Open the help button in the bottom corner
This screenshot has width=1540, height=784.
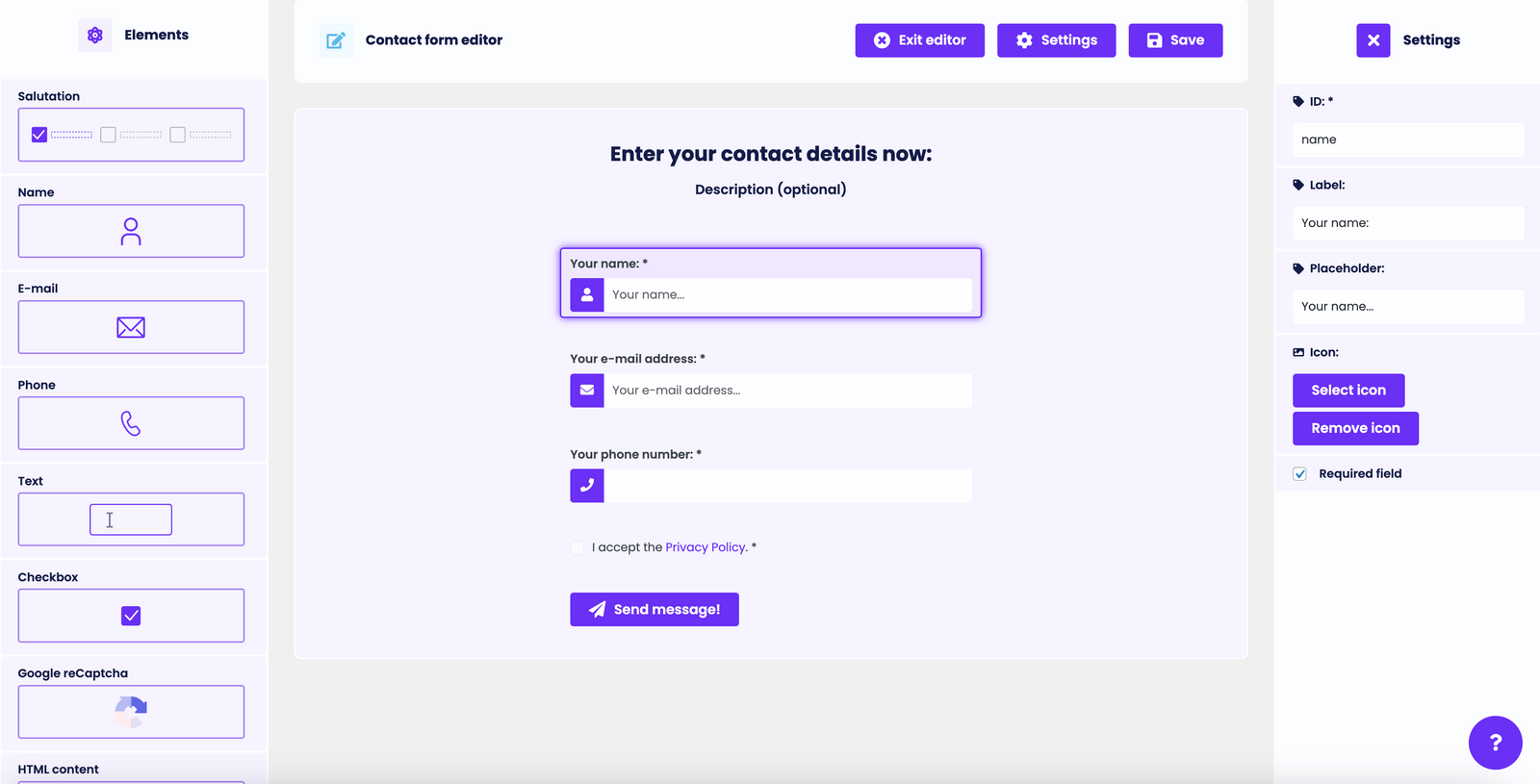pos(1495,743)
